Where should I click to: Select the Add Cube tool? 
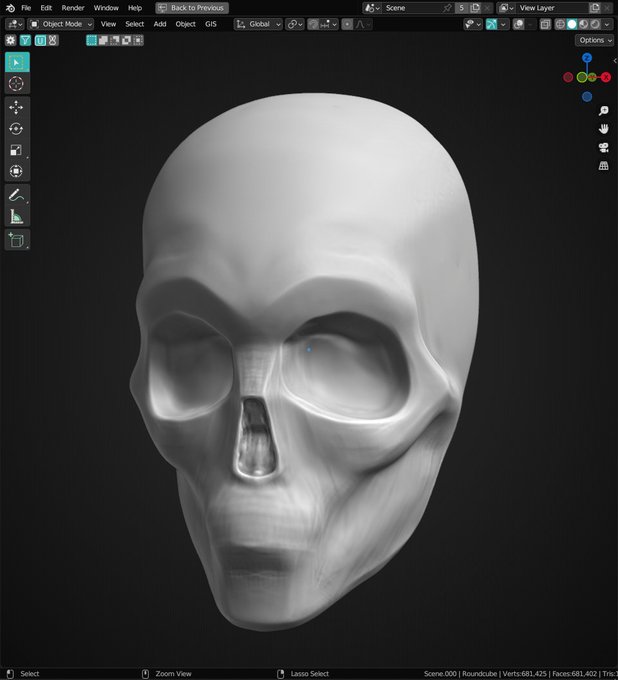17,240
